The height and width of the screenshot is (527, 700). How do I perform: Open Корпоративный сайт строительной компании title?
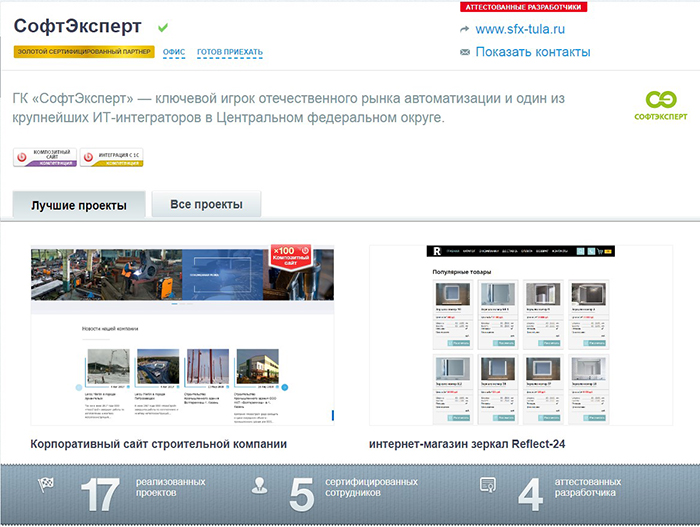pyautogui.click(x=158, y=444)
